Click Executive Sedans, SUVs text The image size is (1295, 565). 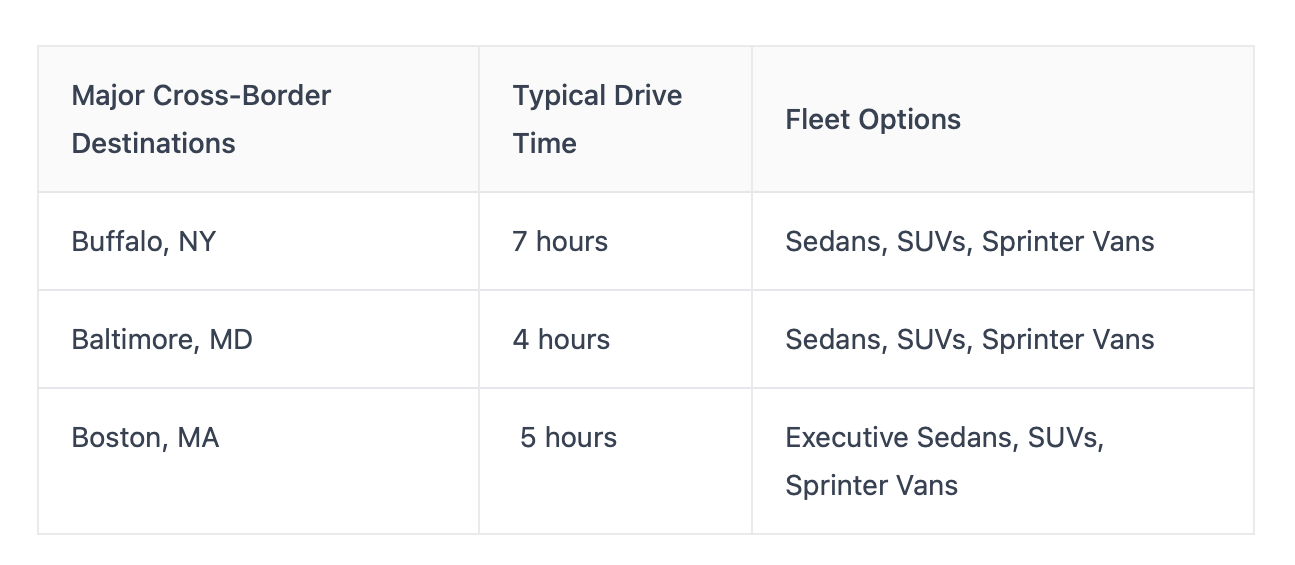(943, 437)
